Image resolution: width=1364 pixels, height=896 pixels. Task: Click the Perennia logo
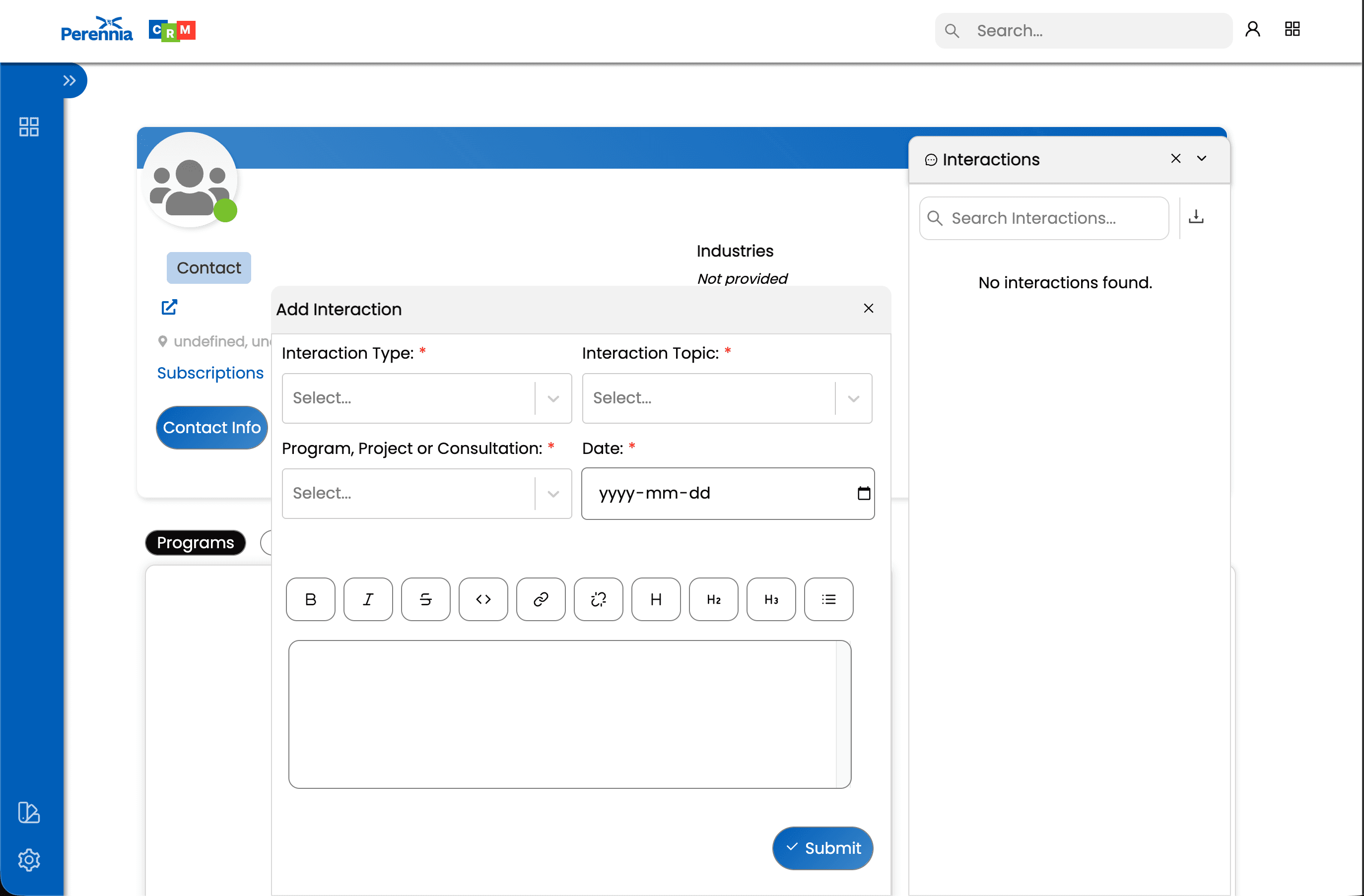click(97, 29)
